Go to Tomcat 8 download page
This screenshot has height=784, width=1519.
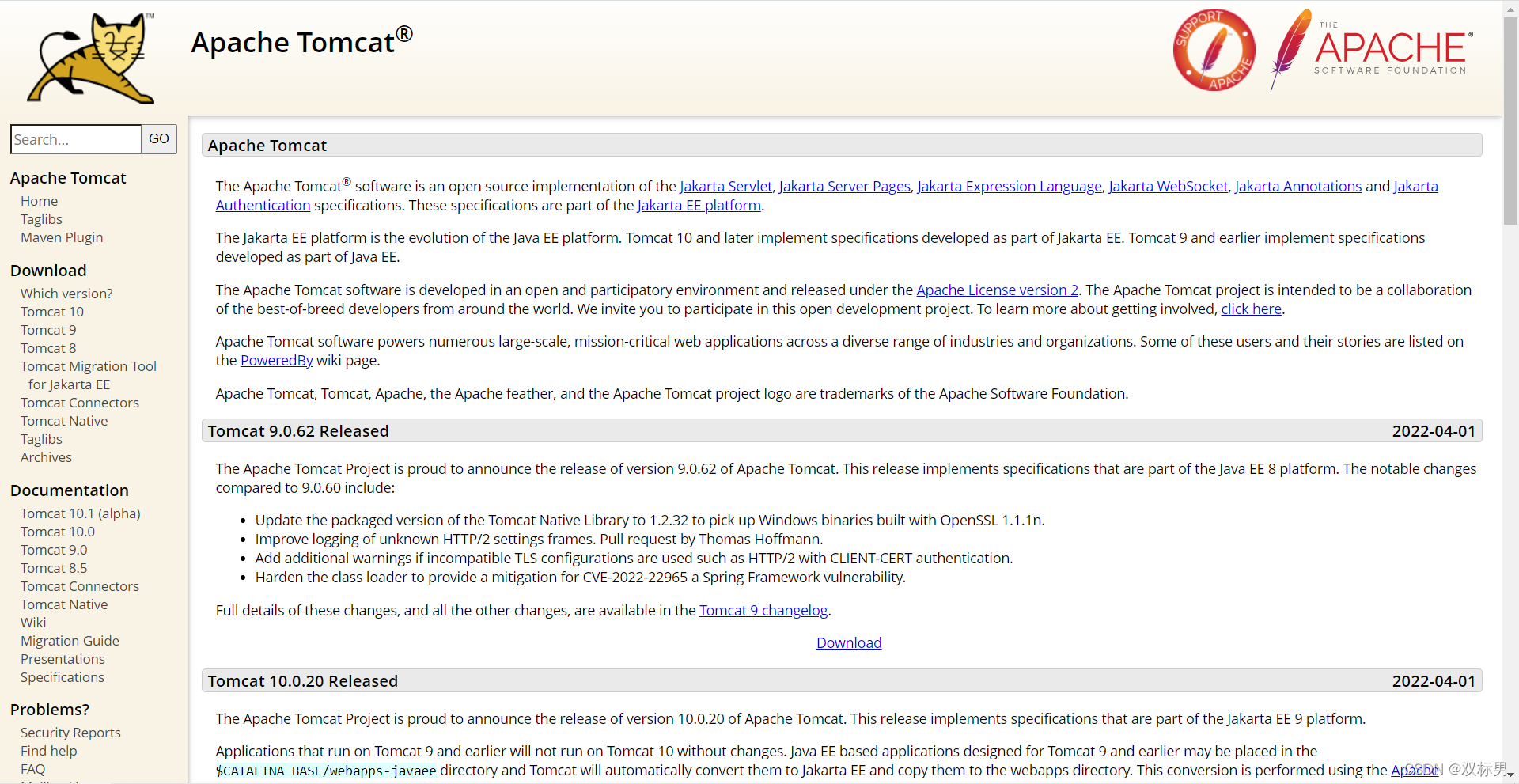pos(48,348)
